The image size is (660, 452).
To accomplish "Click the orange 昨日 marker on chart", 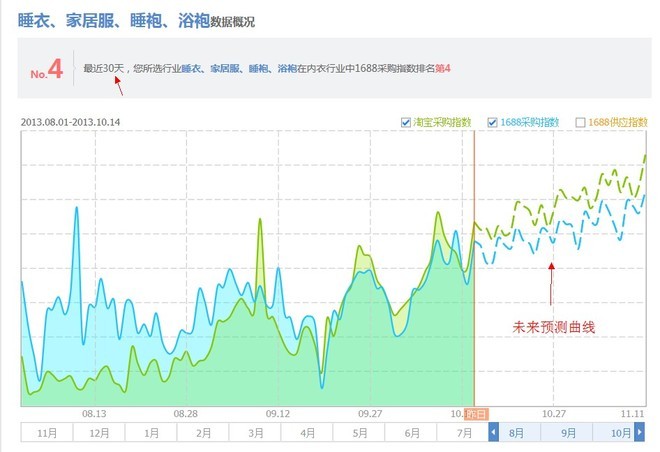I will click(475, 413).
